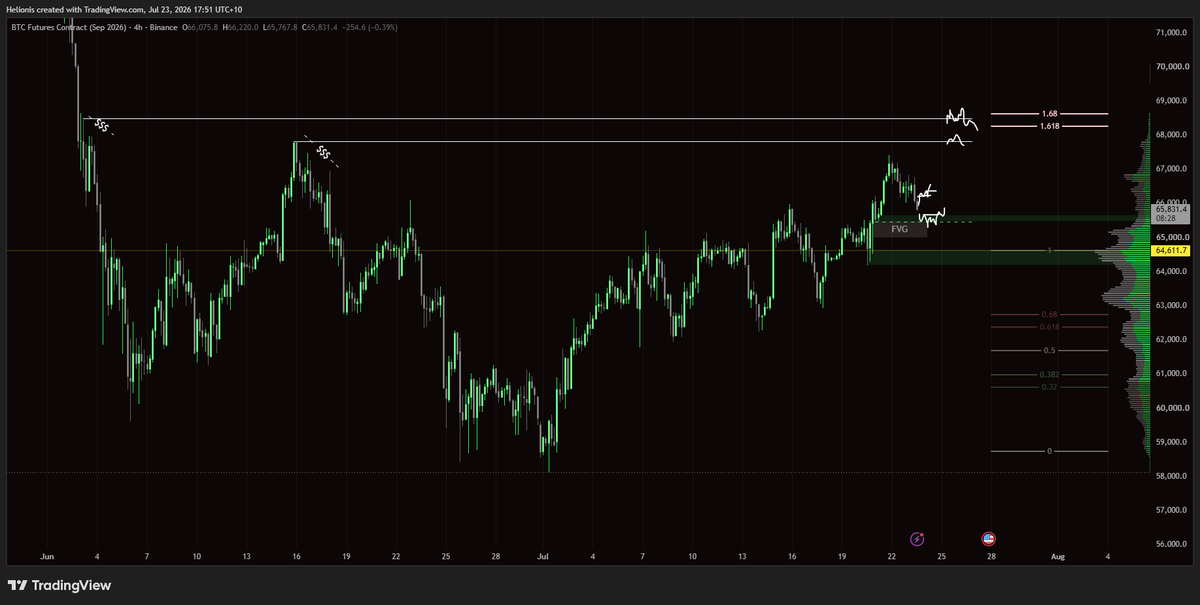Click the yellow 64,611.7 price label
The image size is (1200, 605).
(x=1169, y=250)
